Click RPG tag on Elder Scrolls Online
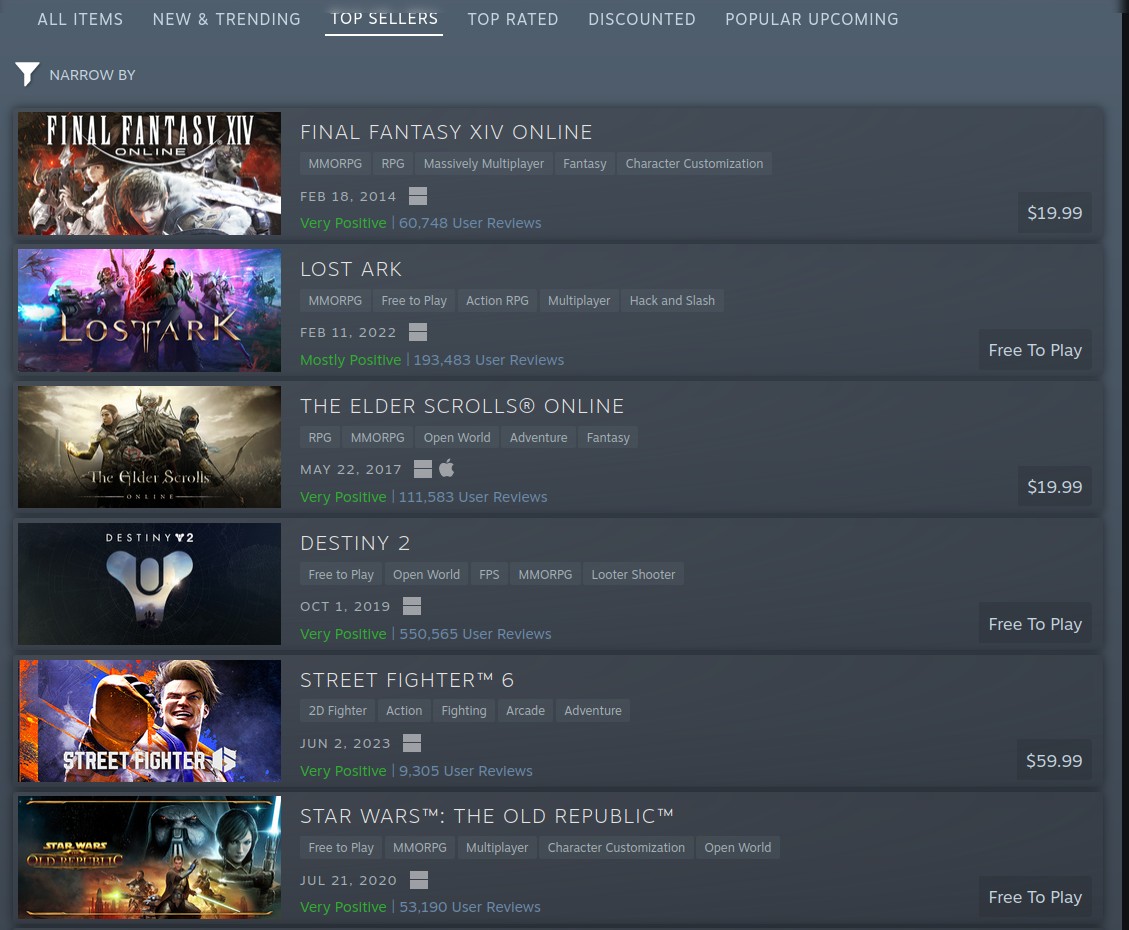The height and width of the screenshot is (930, 1129). [x=320, y=437]
